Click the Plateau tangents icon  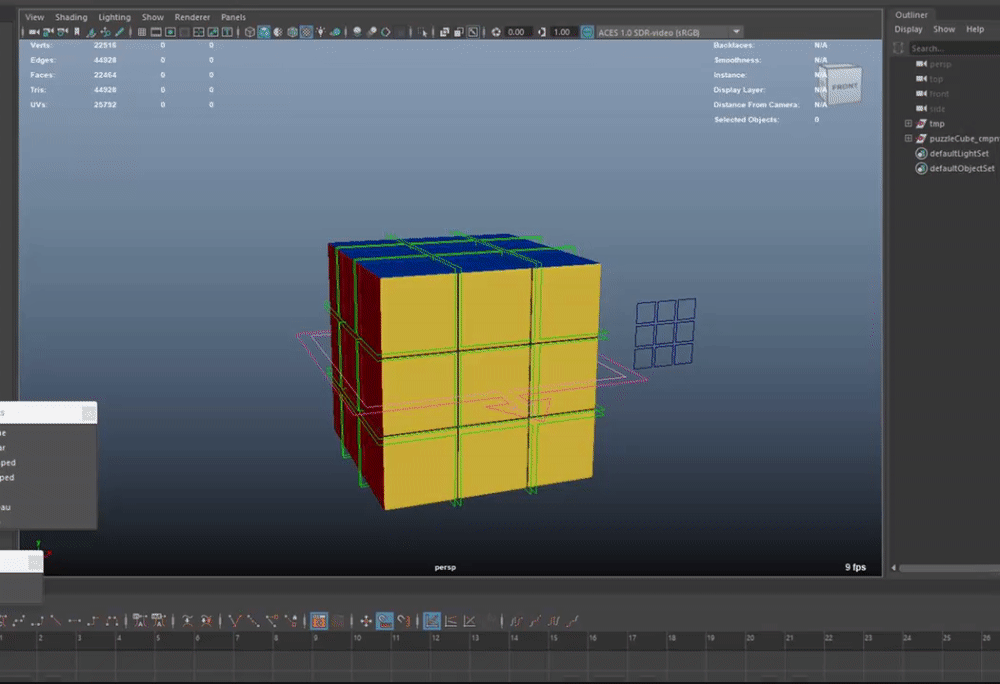pyautogui.click(x=112, y=621)
